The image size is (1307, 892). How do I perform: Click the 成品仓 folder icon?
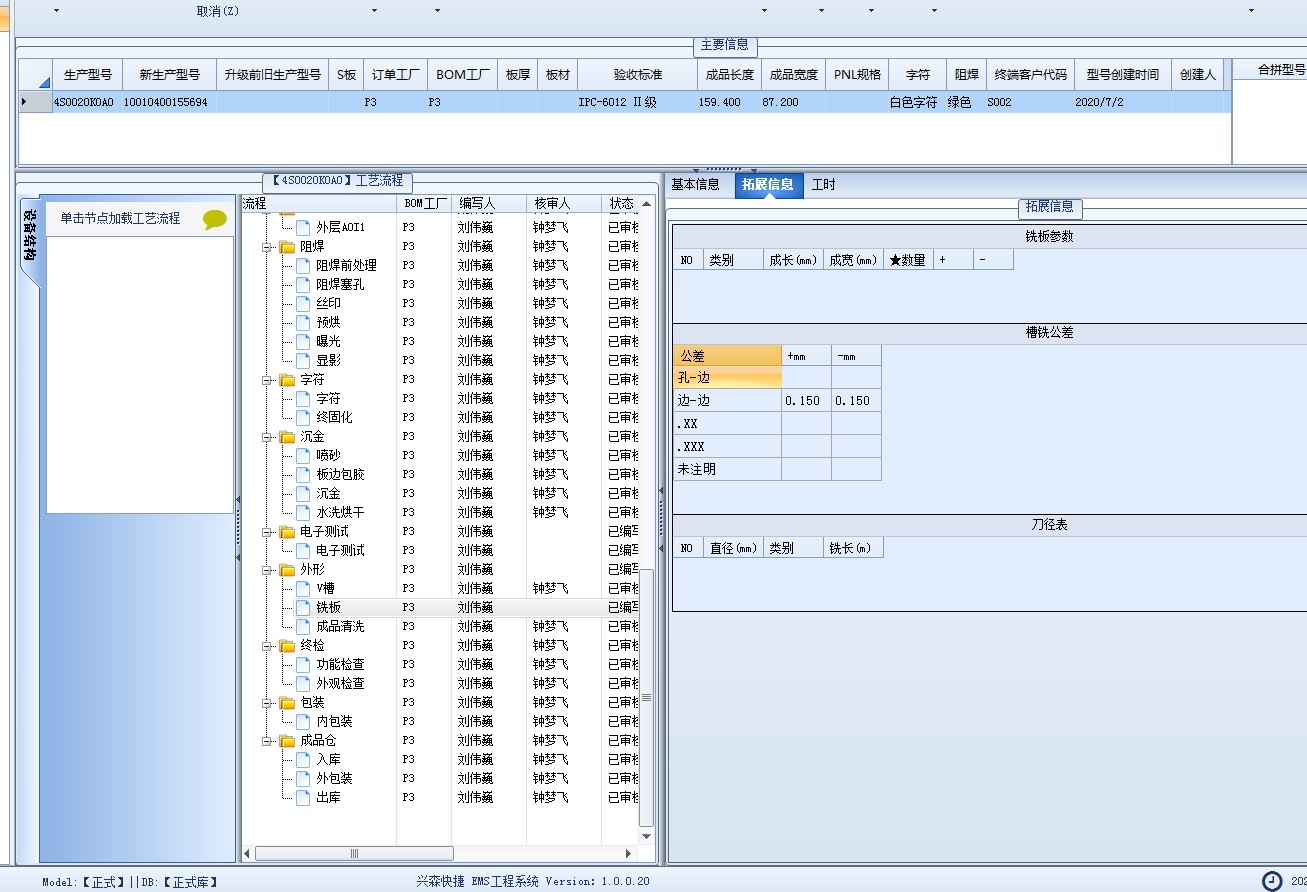287,741
